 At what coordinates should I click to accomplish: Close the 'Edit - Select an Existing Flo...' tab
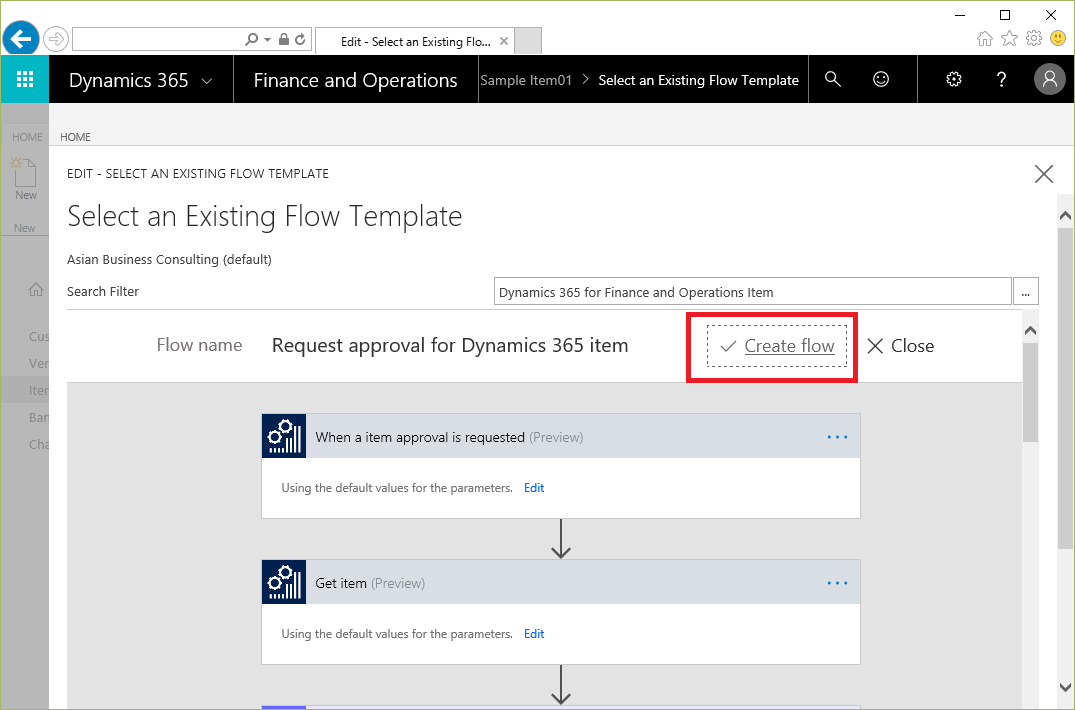click(504, 41)
